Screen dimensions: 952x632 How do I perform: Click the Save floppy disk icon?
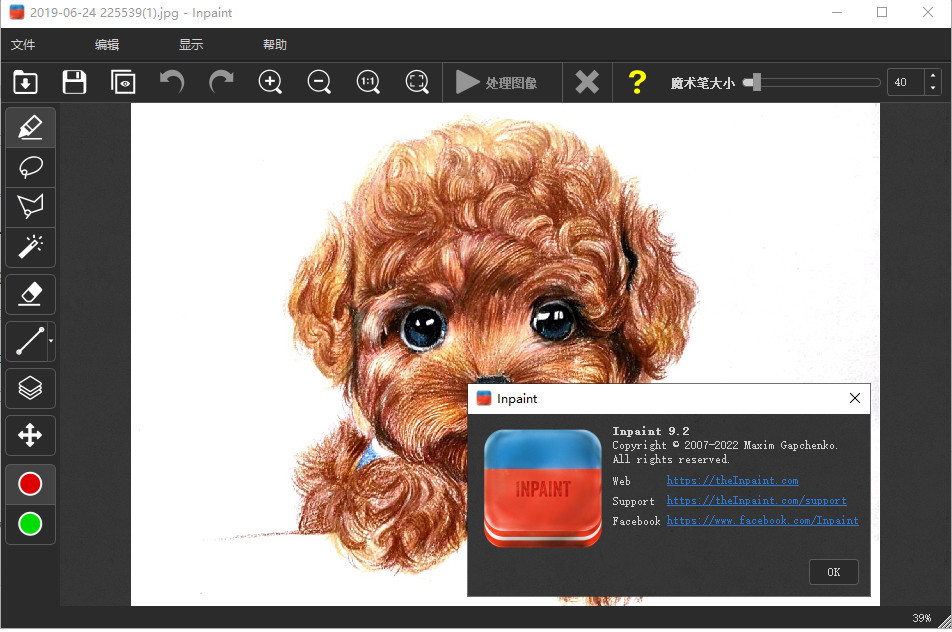coord(74,82)
